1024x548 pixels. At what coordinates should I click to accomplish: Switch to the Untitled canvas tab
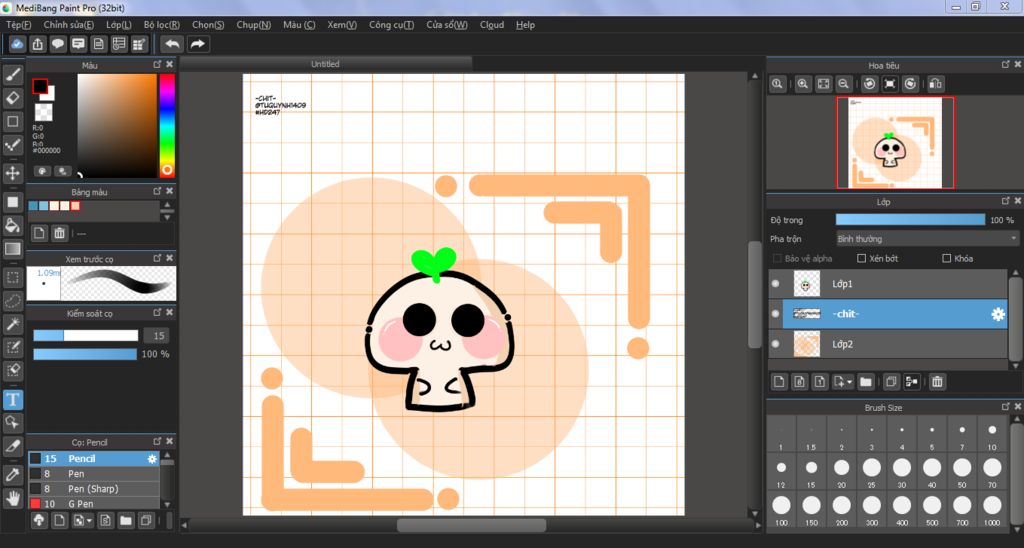325,64
